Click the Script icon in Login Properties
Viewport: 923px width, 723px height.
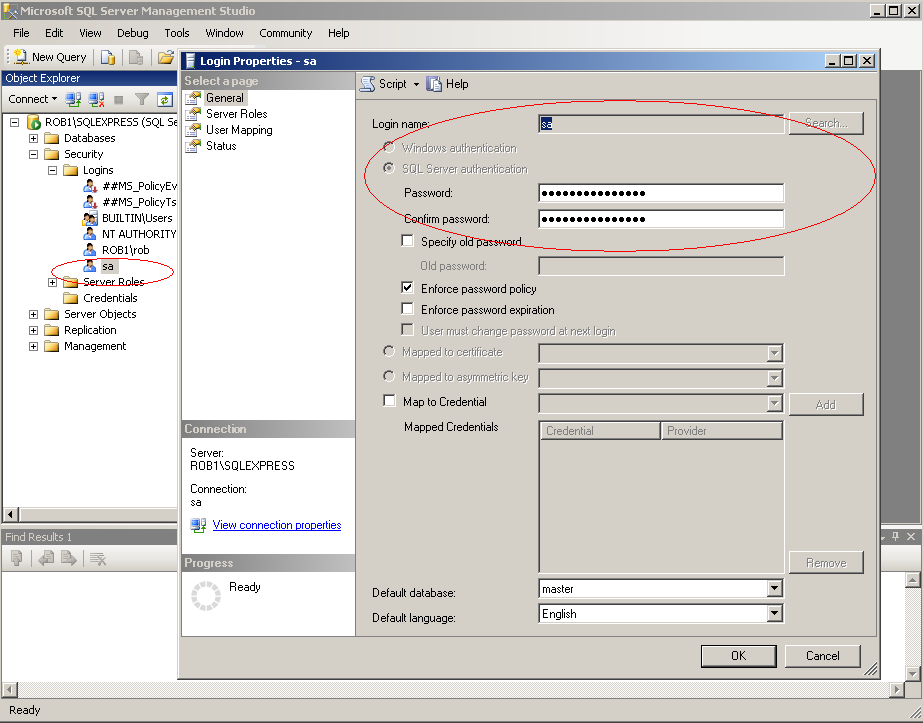tap(367, 84)
